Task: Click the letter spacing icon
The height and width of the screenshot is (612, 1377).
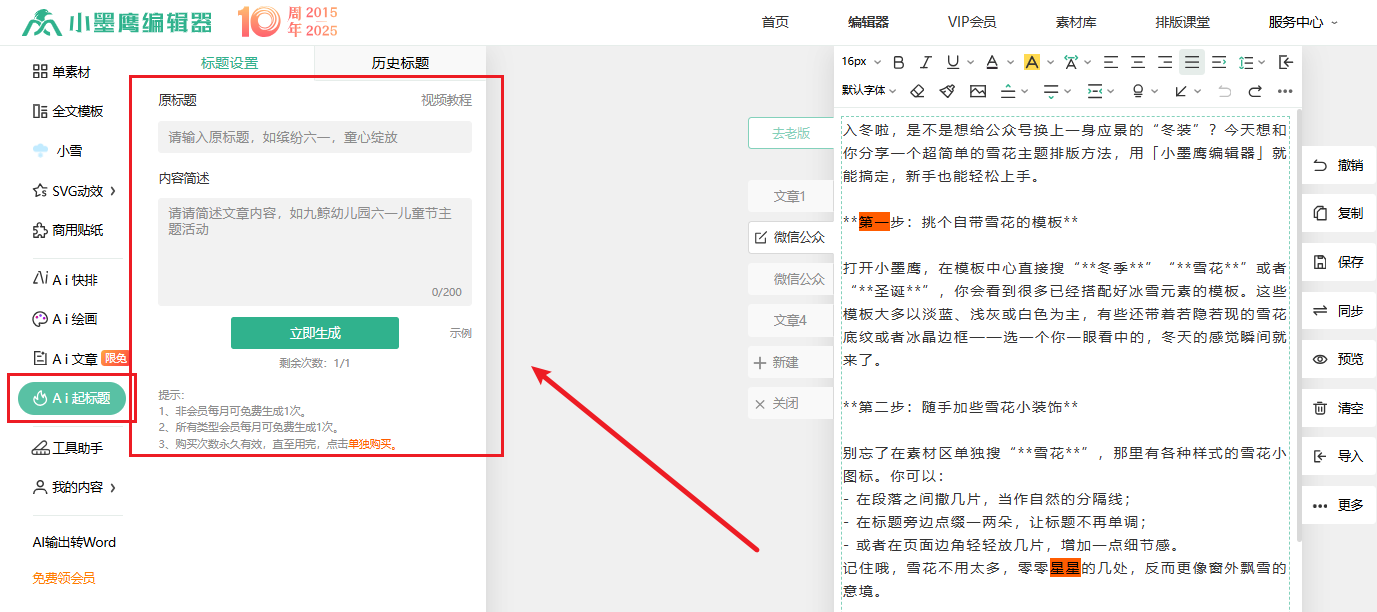Action: [1071, 62]
